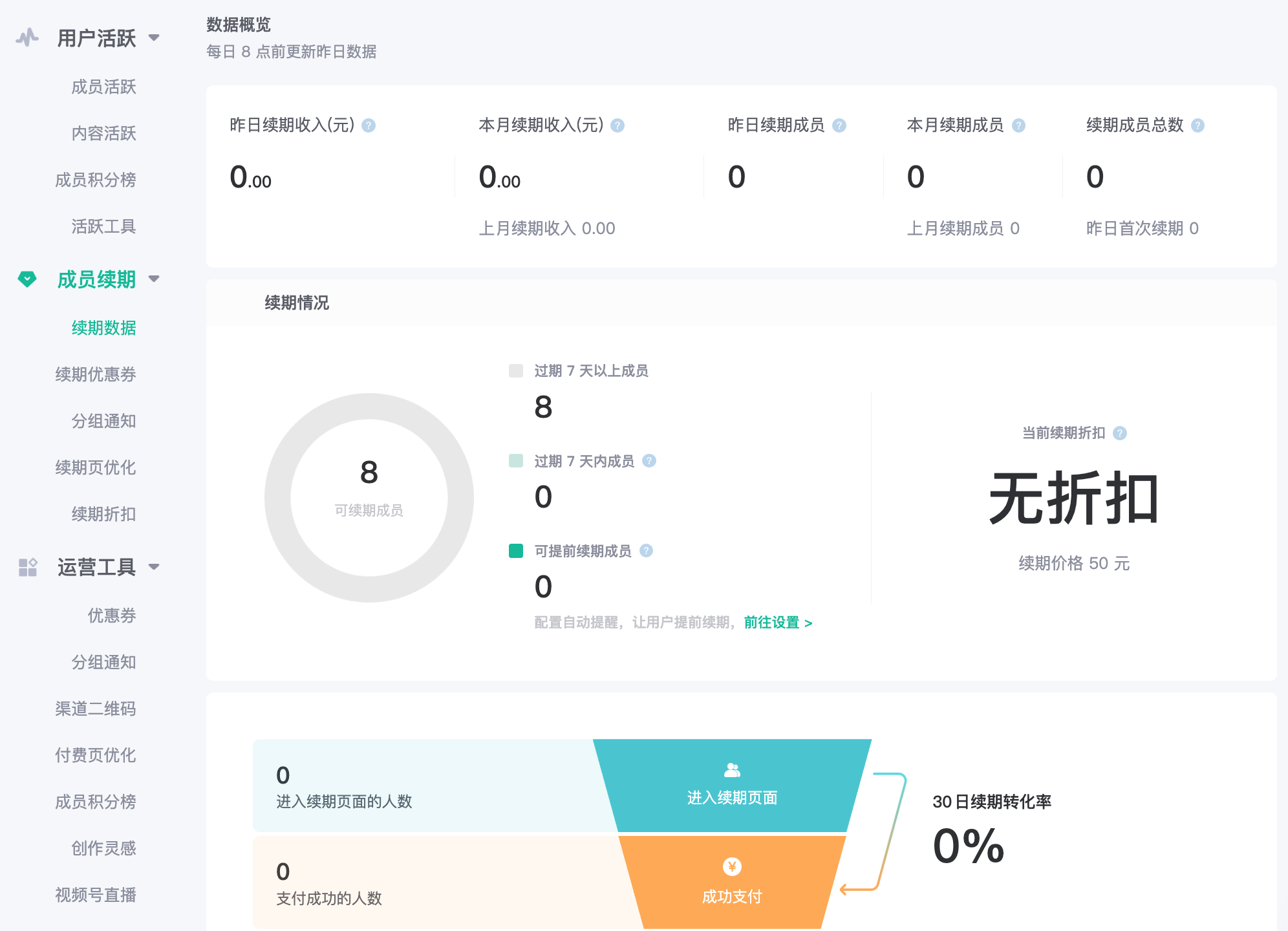Click the 每日 8 点前更新昨日数据 subtitle
The height and width of the screenshot is (931, 1288).
point(291,52)
